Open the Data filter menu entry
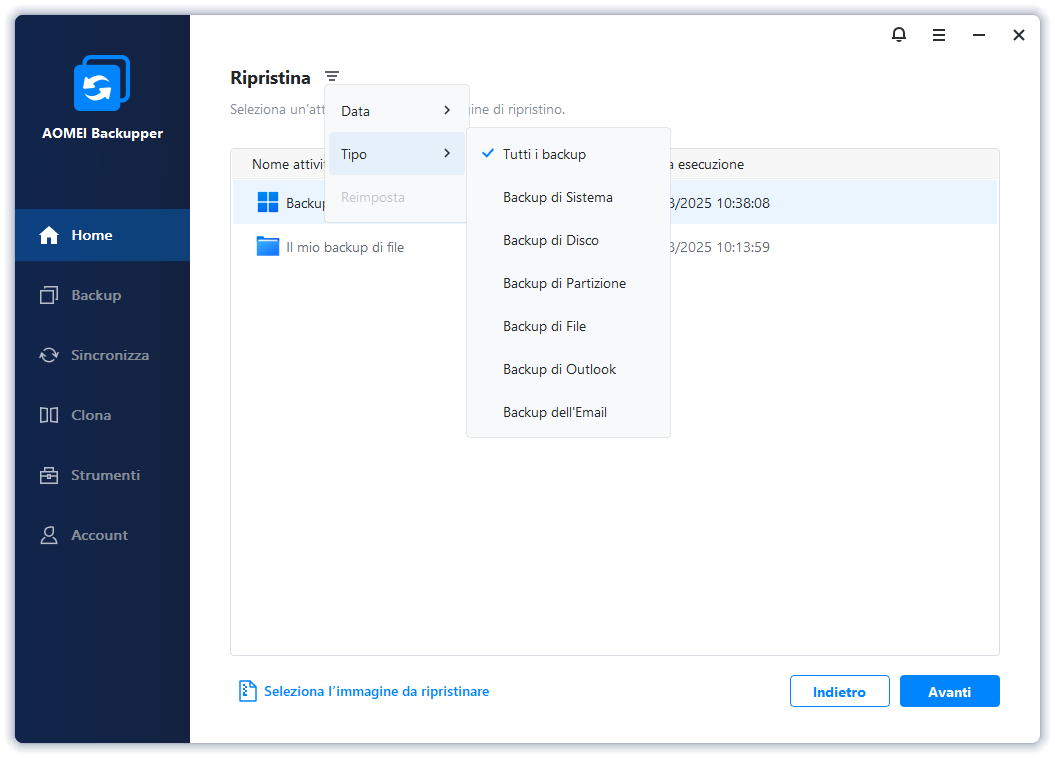The image size is (1055, 758). pyautogui.click(x=396, y=111)
